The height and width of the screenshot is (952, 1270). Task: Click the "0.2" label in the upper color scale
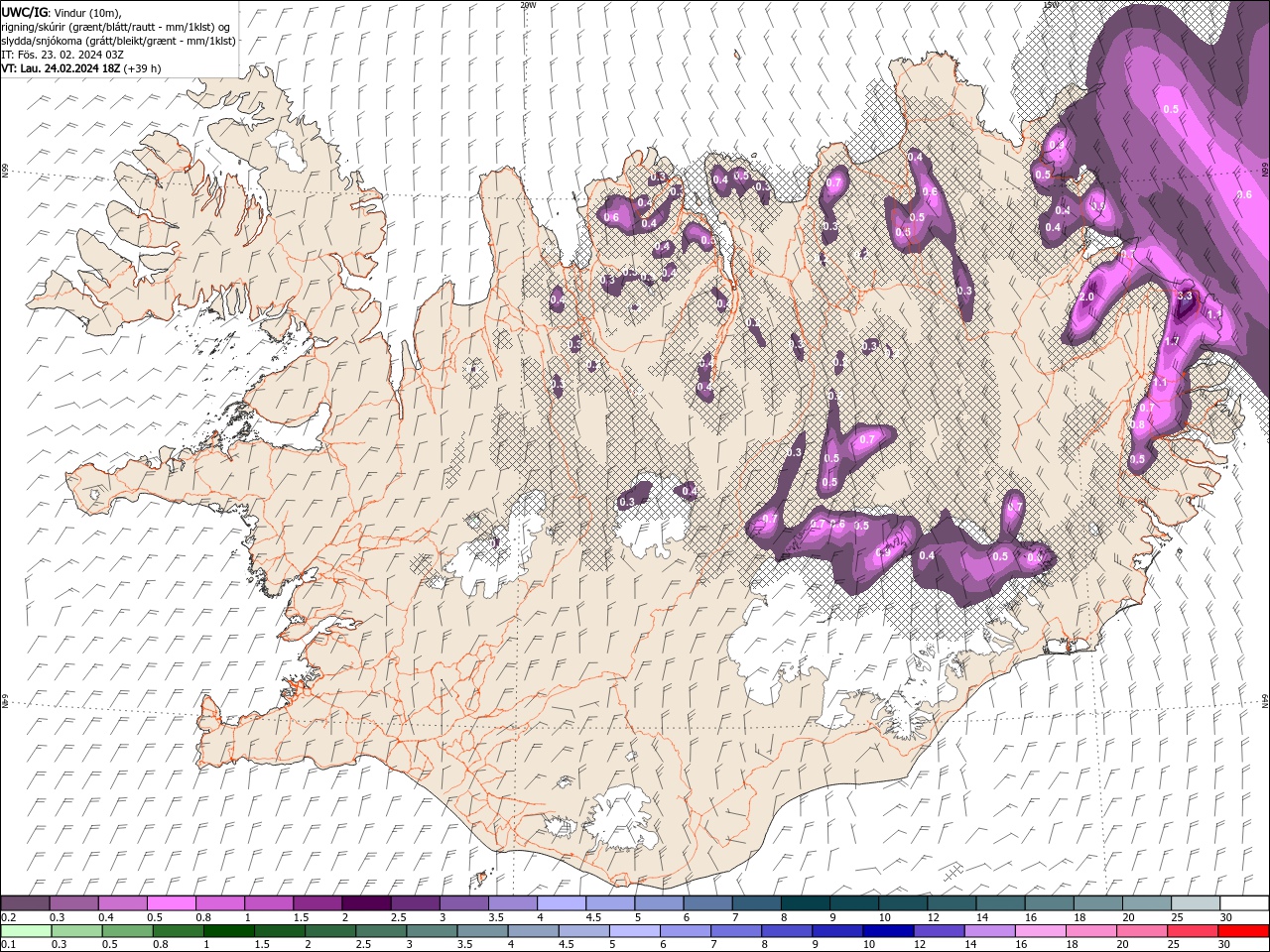coord(8,917)
